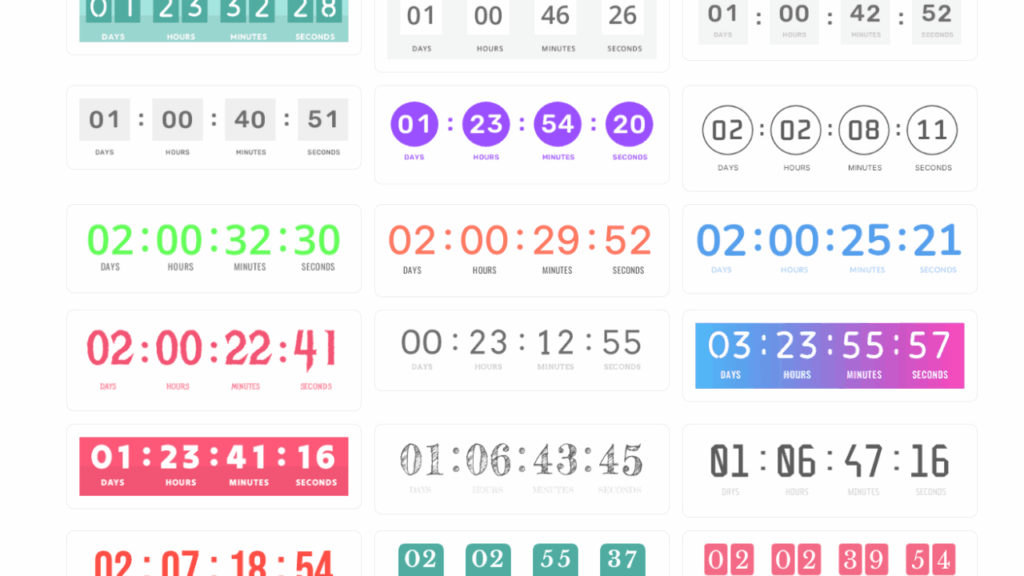
Task: Select the teal flip-clock countdown timer
Action: 213,22
